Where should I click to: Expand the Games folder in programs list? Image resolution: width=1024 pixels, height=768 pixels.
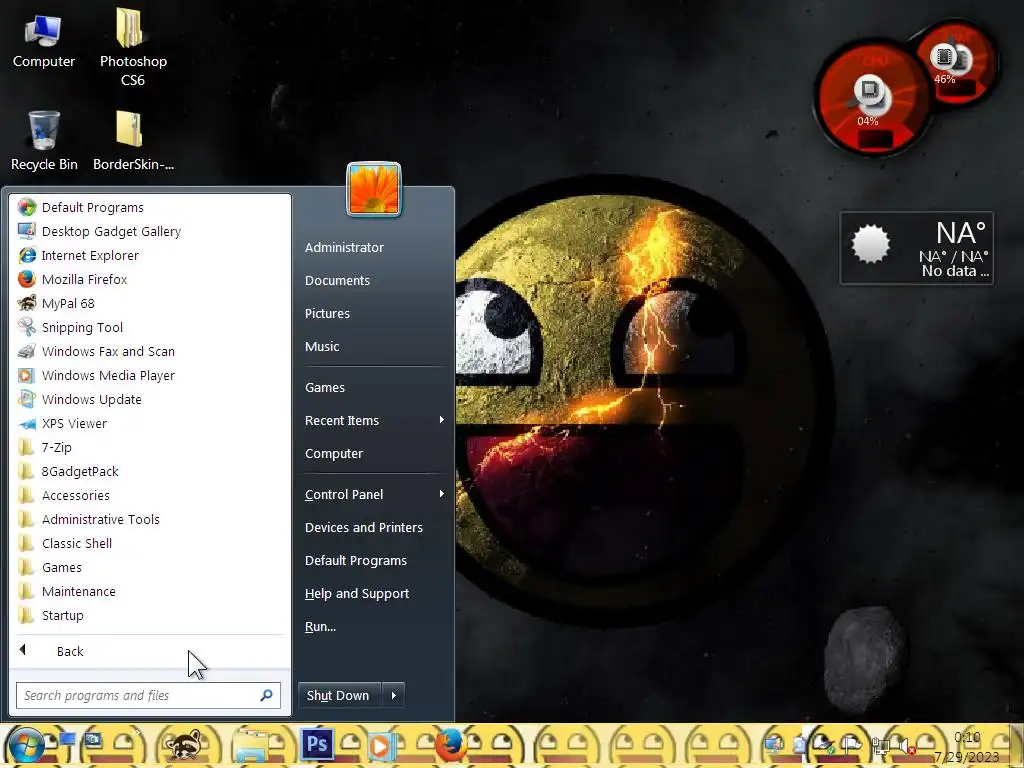point(150,568)
